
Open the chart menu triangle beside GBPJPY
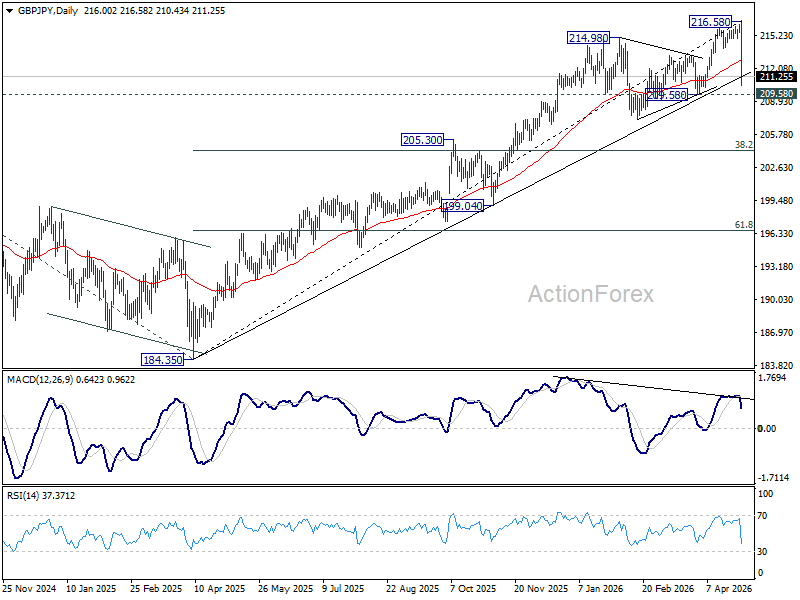click(x=10, y=11)
